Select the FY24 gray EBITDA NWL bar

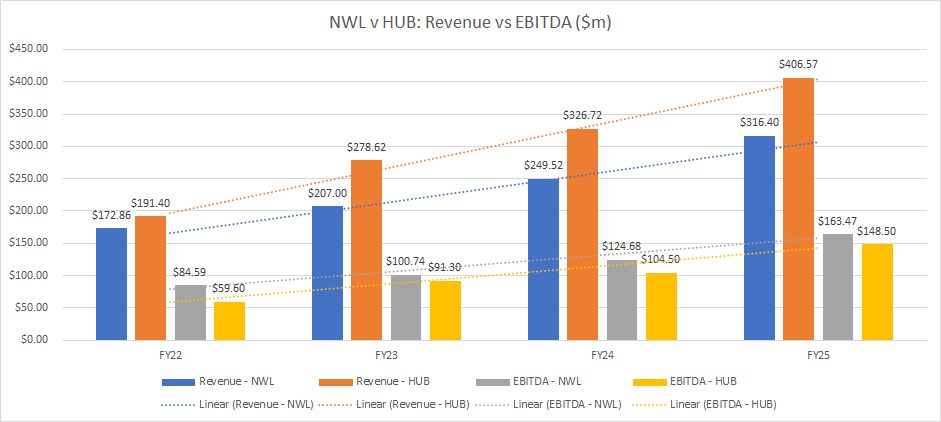[x=622, y=299]
